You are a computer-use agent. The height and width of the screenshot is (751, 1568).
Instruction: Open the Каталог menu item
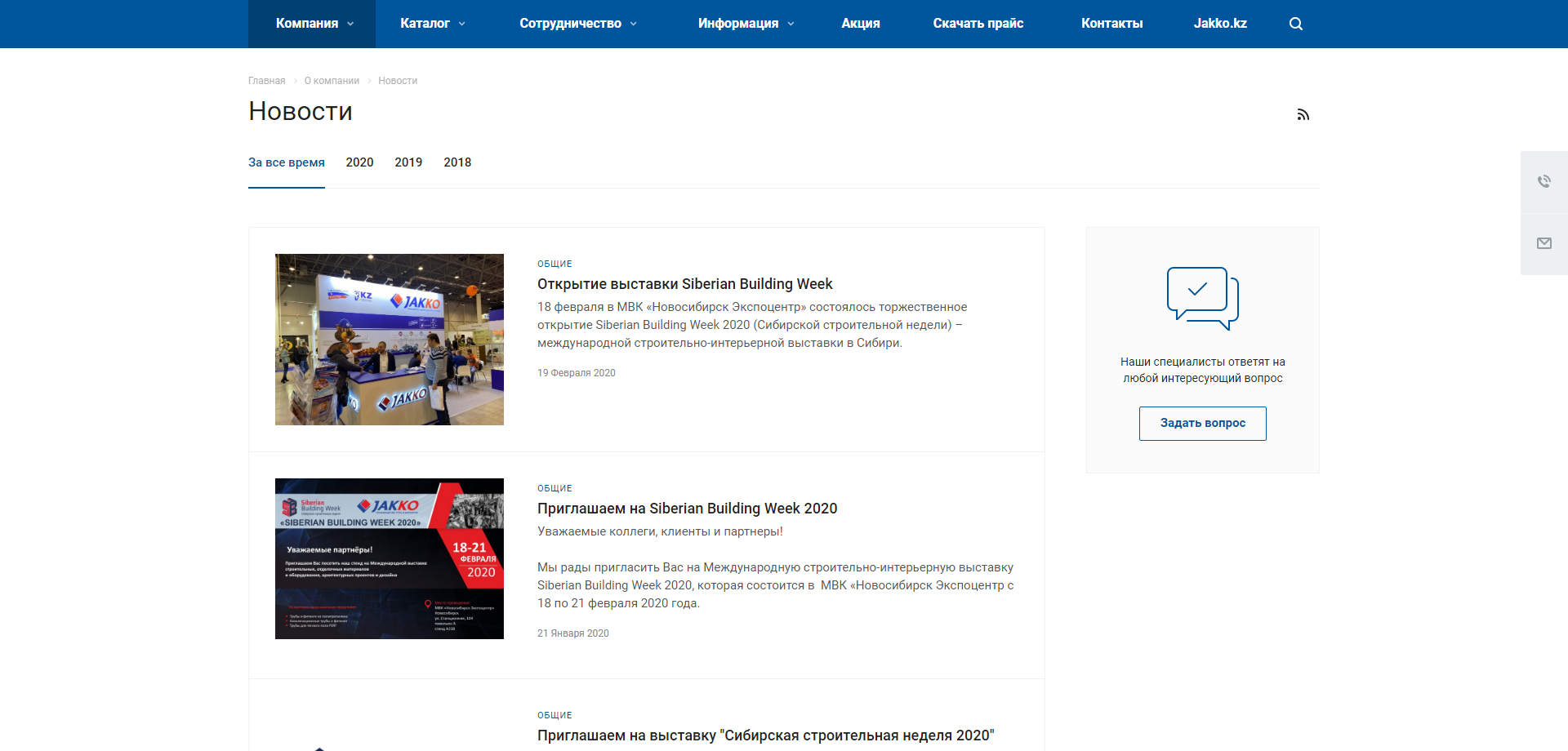tap(425, 24)
